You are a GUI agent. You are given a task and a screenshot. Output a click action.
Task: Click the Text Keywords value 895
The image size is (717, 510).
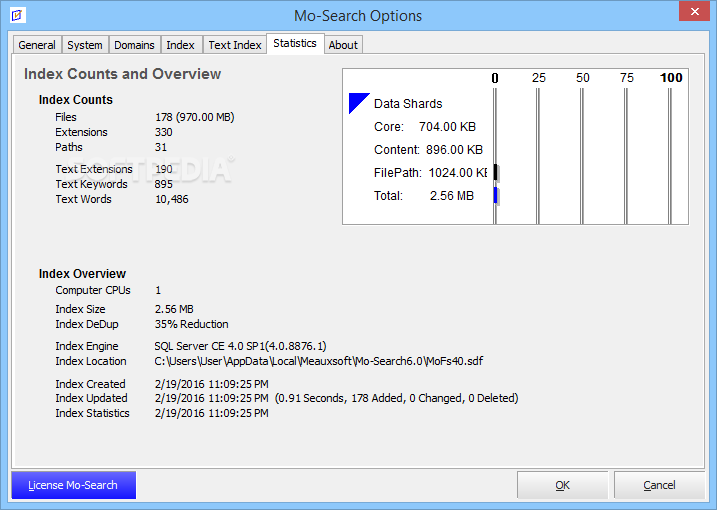pyautogui.click(x=164, y=184)
